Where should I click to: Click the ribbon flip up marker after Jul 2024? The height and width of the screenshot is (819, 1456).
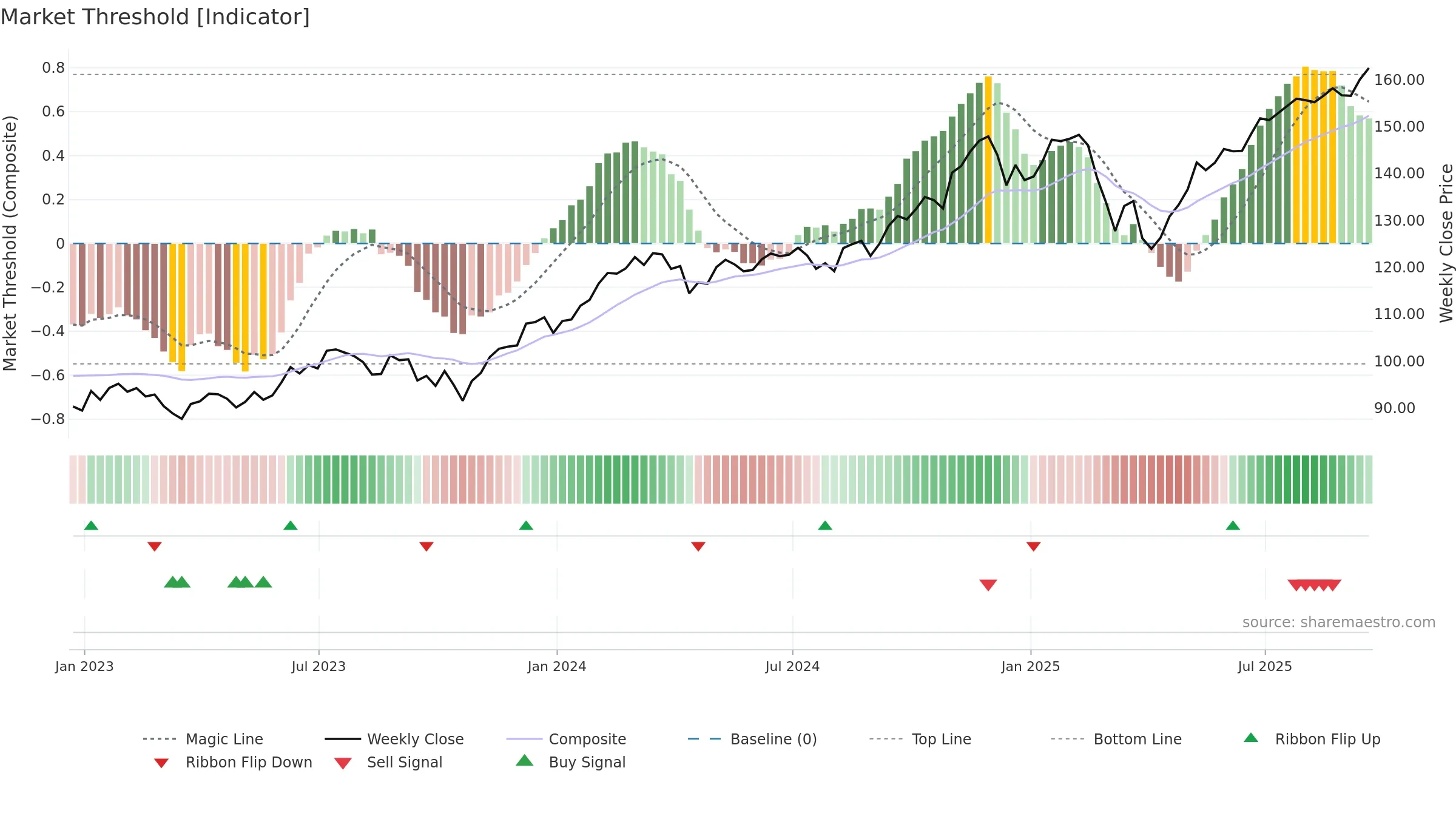825,525
